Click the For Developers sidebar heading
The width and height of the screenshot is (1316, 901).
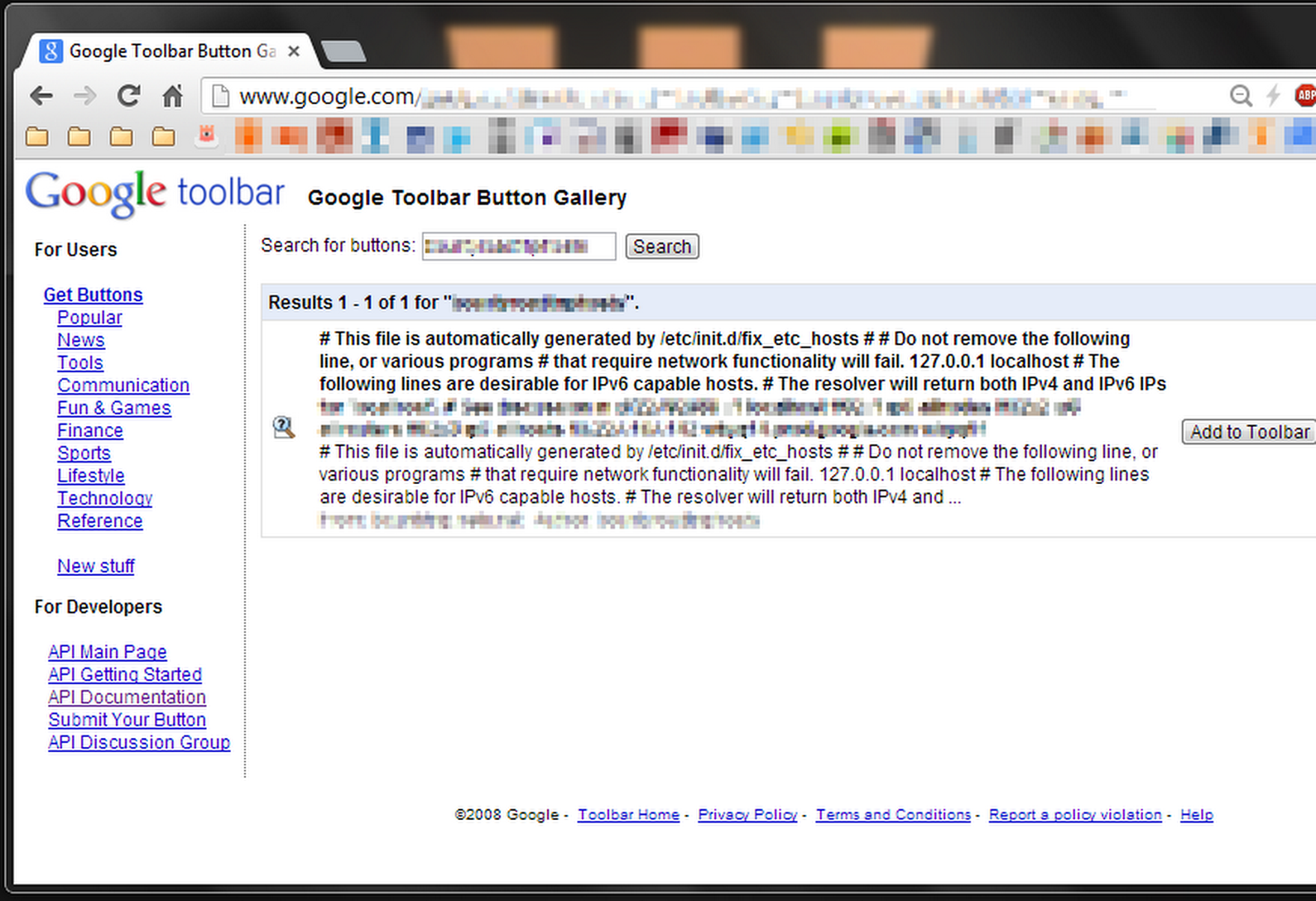tap(98, 607)
